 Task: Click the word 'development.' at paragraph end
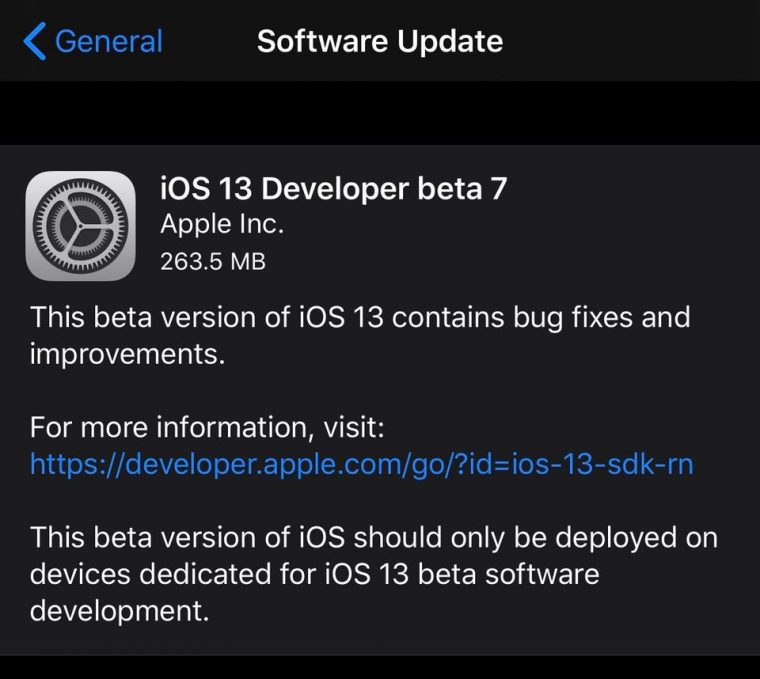pyautogui.click(x=119, y=611)
